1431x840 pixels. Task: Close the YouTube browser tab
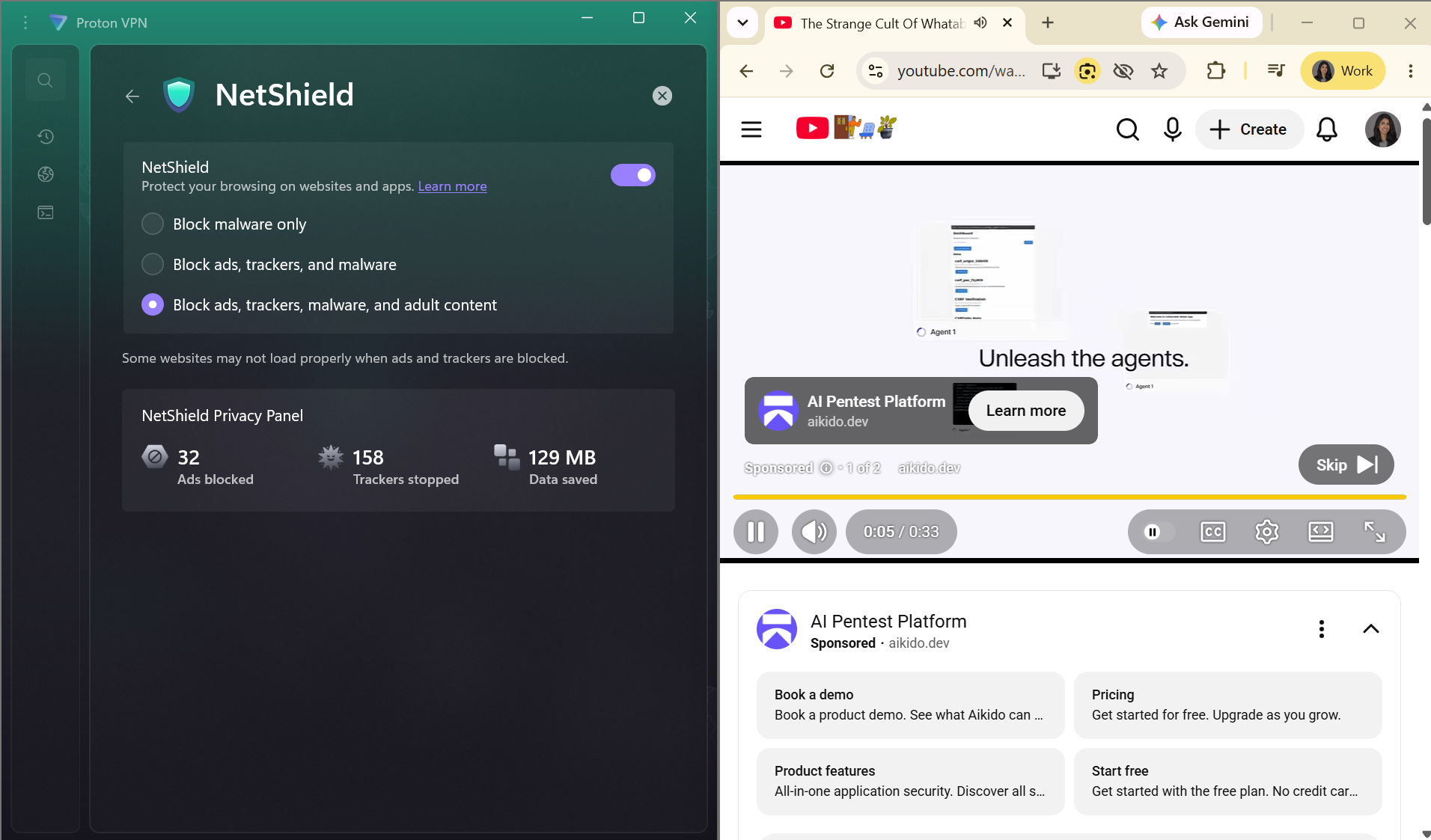(x=1007, y=22)
